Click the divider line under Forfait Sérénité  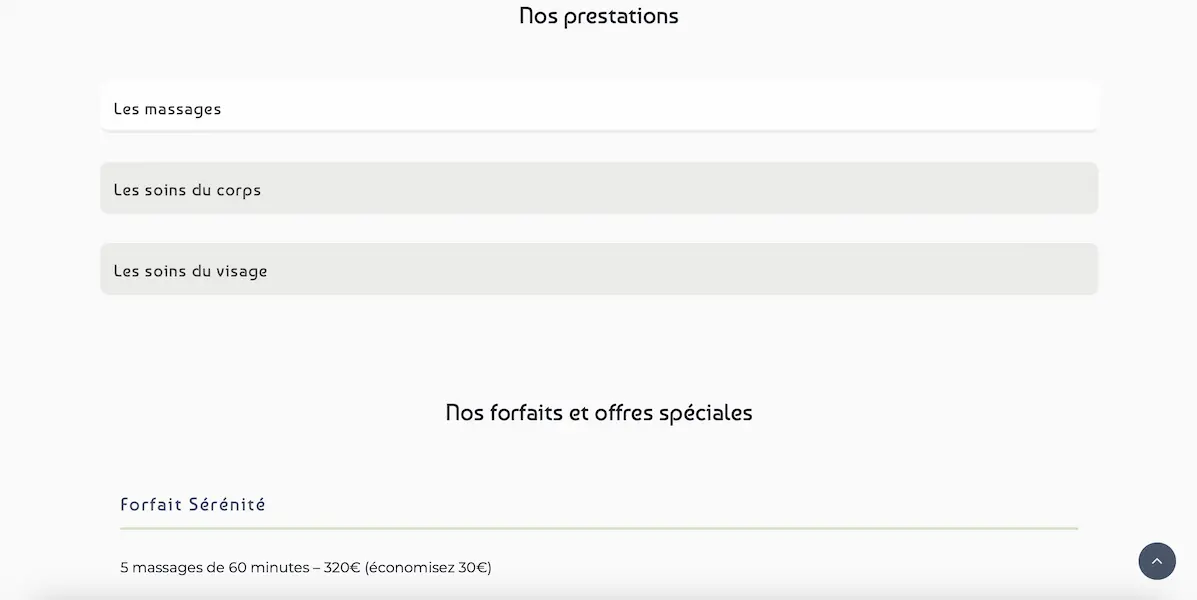pos(598,527)
